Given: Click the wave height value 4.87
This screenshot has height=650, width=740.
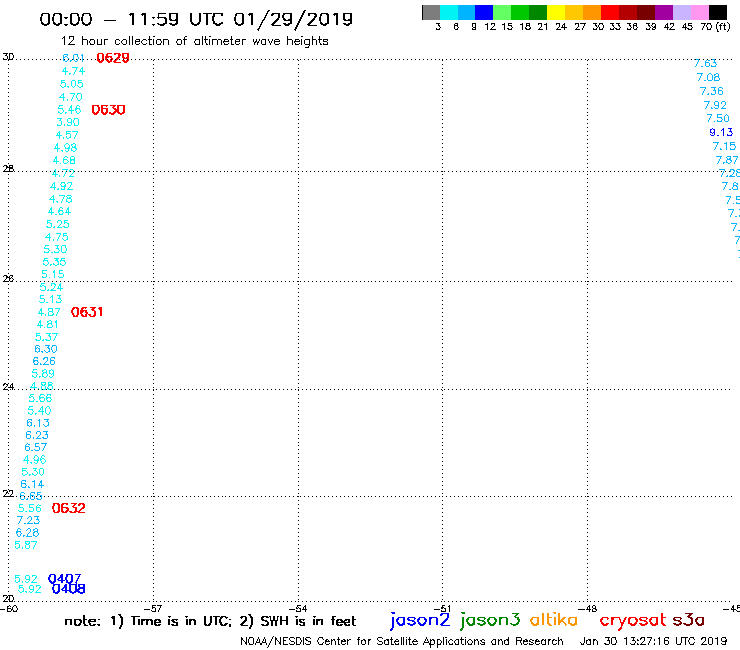Looking at the screenshot, I should pyautogui.click(x=49, y=312).
